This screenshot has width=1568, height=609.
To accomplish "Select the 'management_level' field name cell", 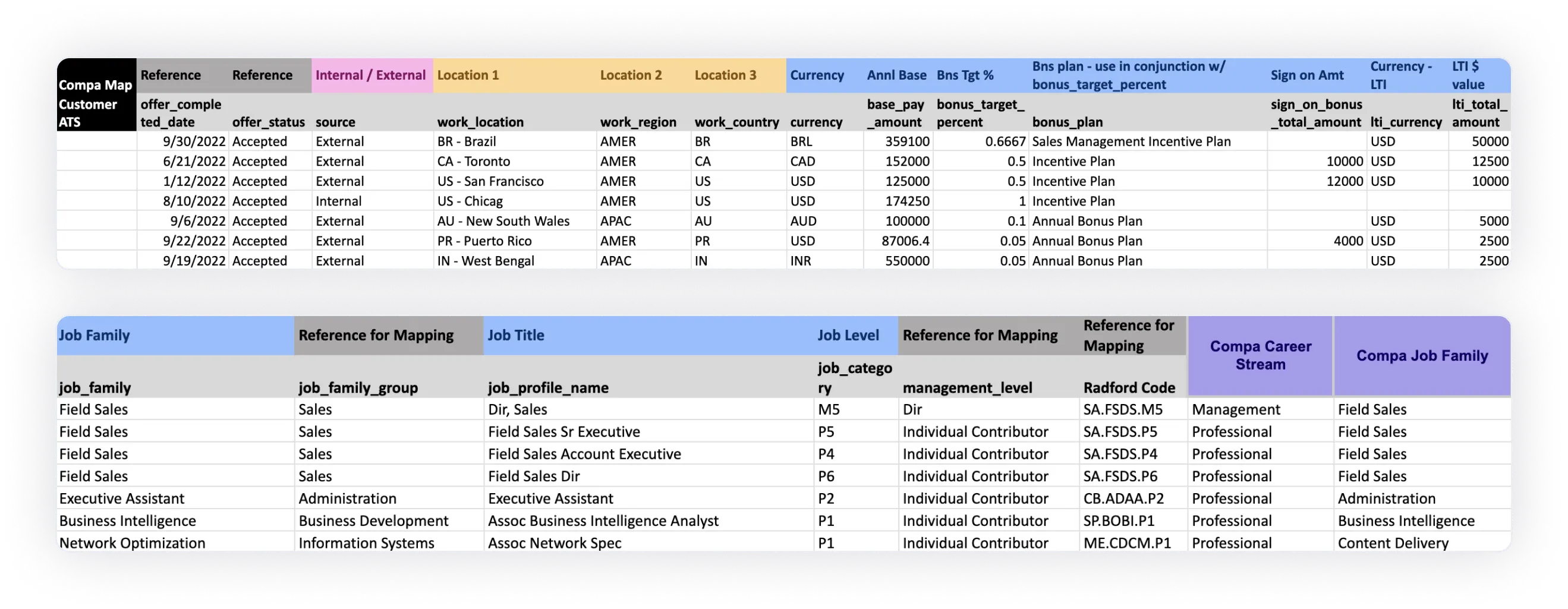I will coord(988,377).
